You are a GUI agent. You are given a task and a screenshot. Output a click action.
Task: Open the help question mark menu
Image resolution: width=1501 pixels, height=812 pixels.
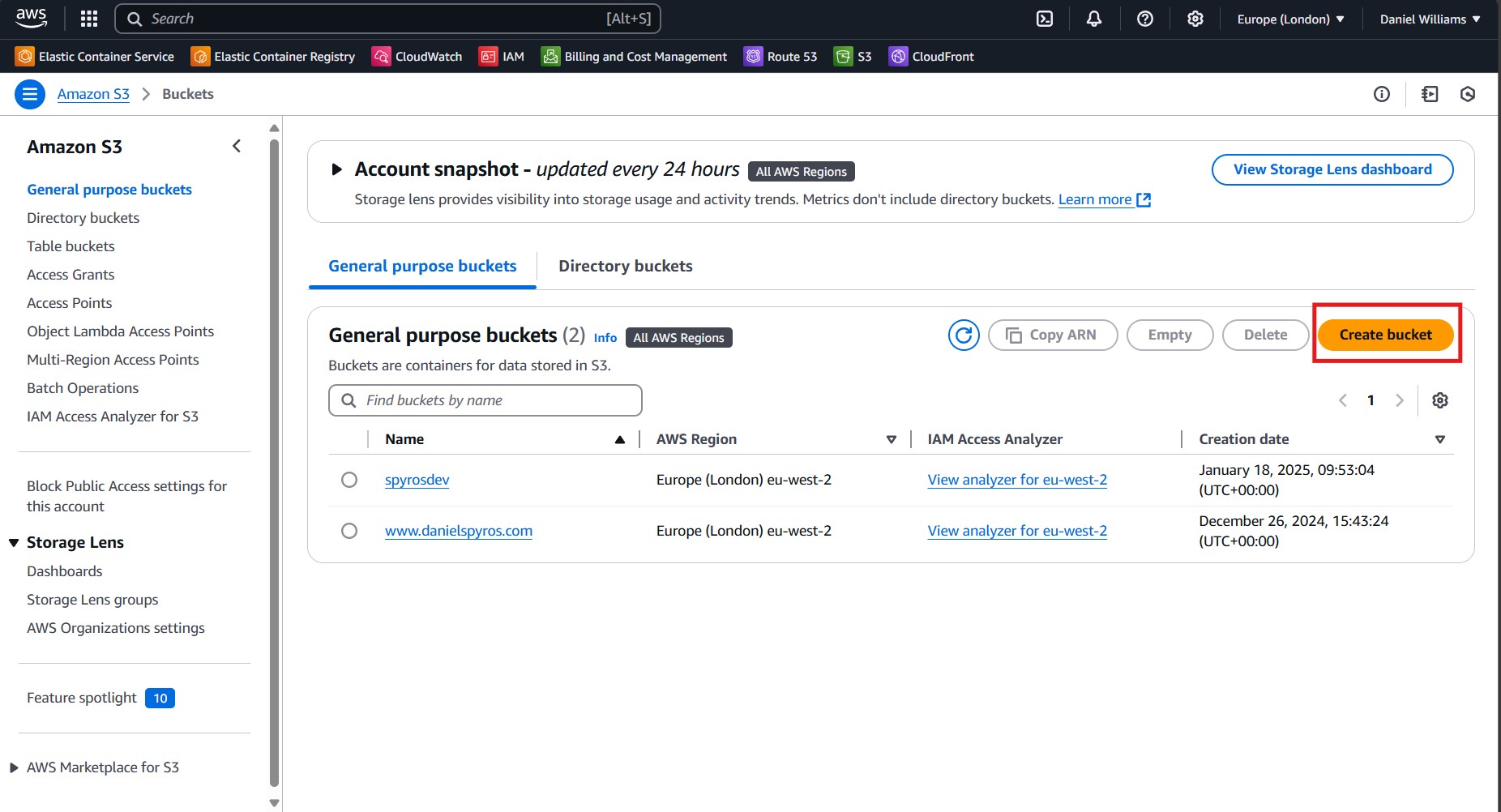(x=1144, y=19)
